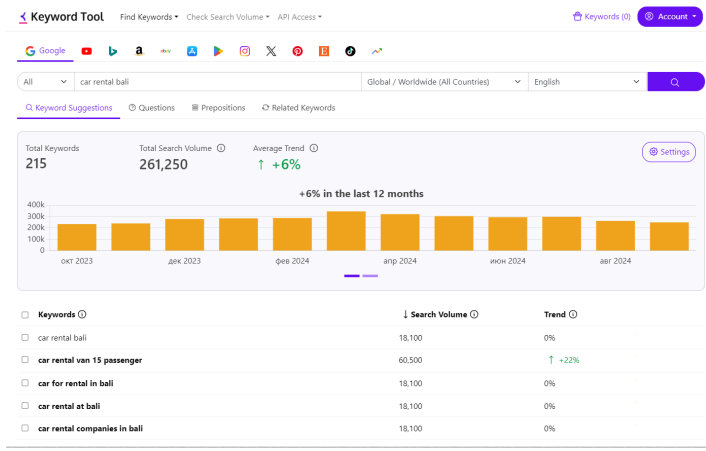706x451 pixels.
Task: Open the Google Trends arrow icon
Action: tap(377, 51)
